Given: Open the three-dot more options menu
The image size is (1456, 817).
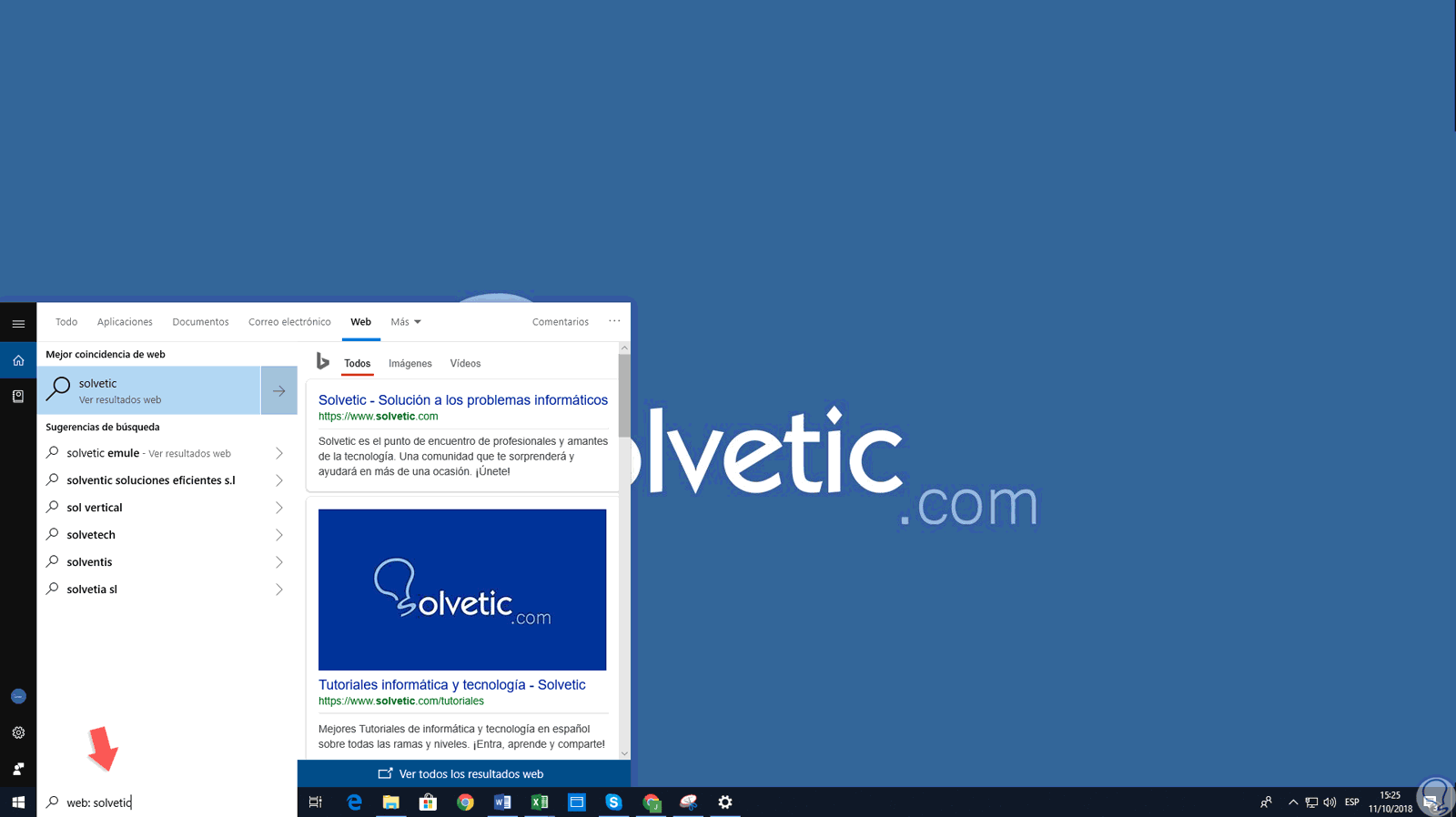Looking at the screenshot, I should [x=614, y=321].
